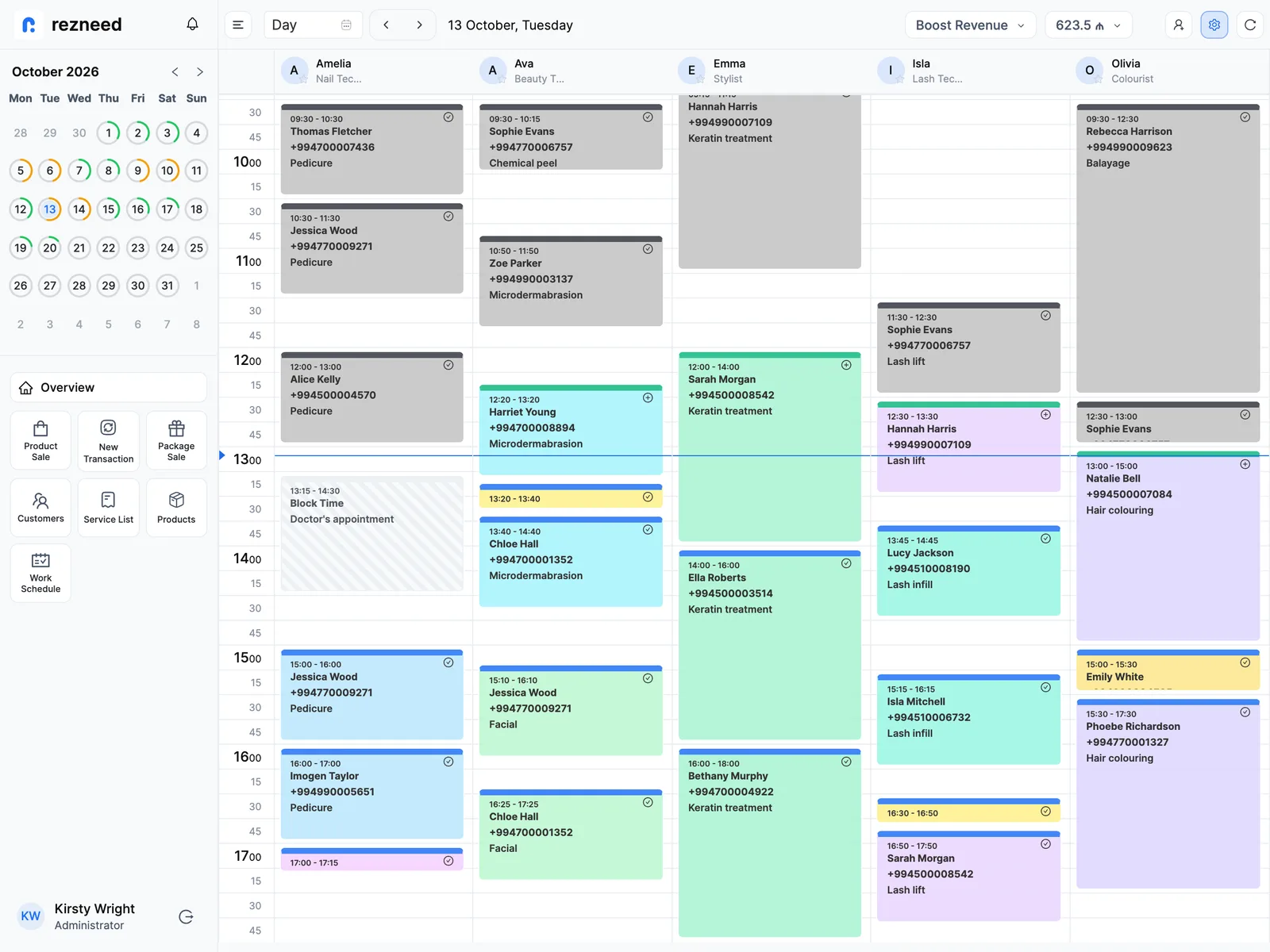This screenshot has height=952, width=1270.
Task: Refresh the calendar view
Action: click(1249, 25)
